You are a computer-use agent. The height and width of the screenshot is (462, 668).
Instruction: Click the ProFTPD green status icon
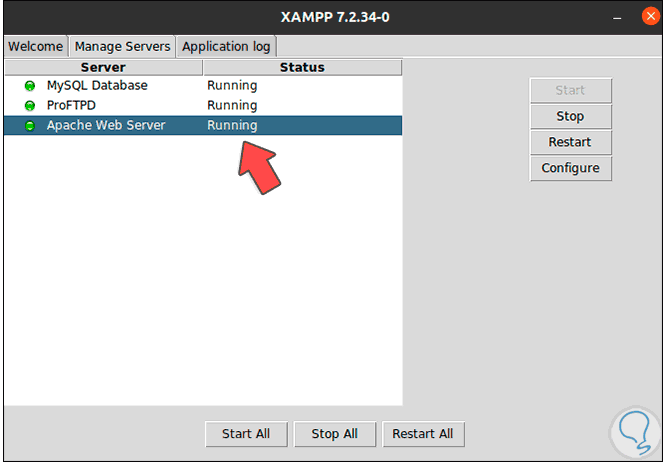pos(30,105)
